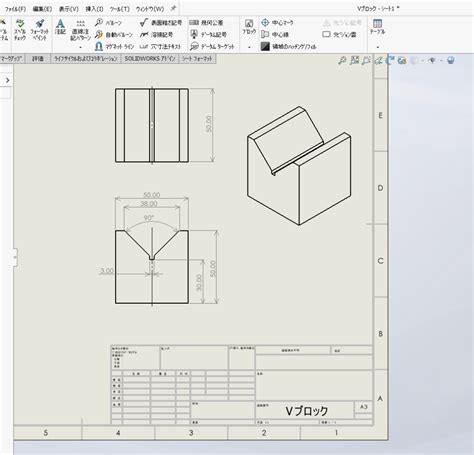Viewport: 474px width, 455px height.
Task: Activate the Format Painter (フォーマットペイント) tool
Action: (x=40, y=30)
